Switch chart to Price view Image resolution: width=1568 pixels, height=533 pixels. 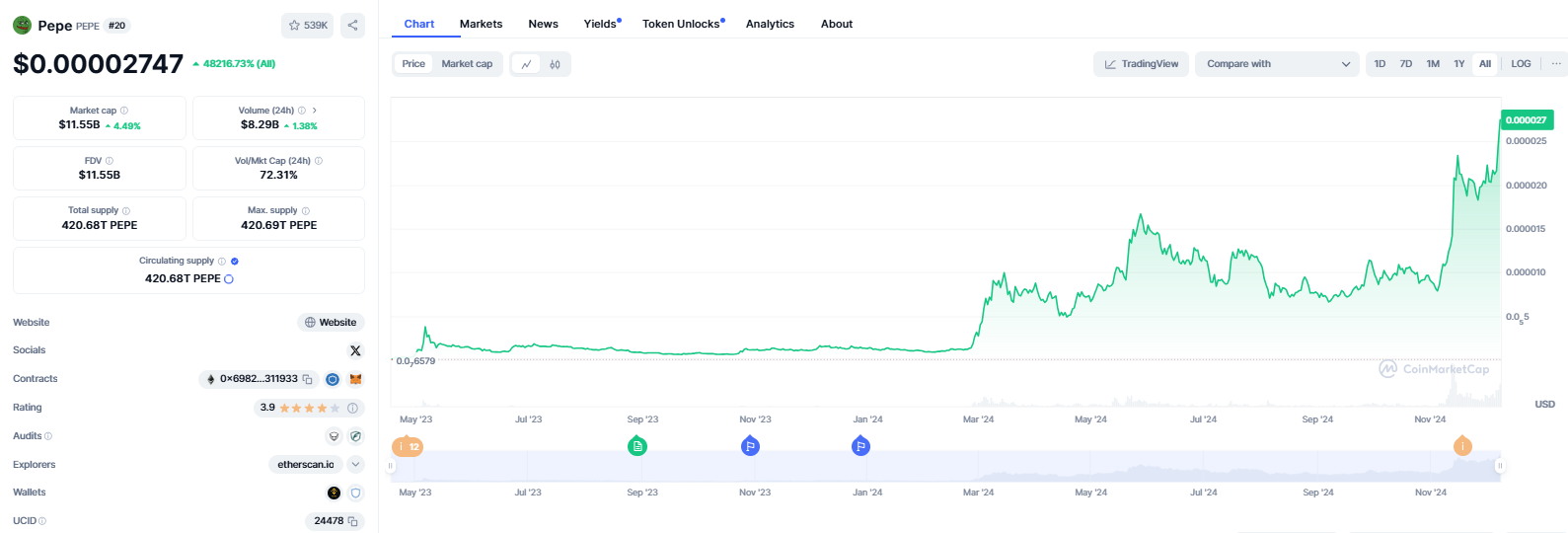point(413,64)
